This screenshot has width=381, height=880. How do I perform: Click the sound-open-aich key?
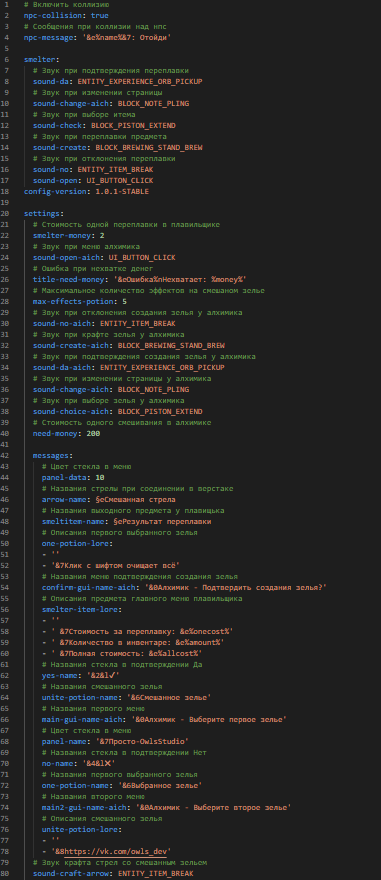click(x=68, y=258)
